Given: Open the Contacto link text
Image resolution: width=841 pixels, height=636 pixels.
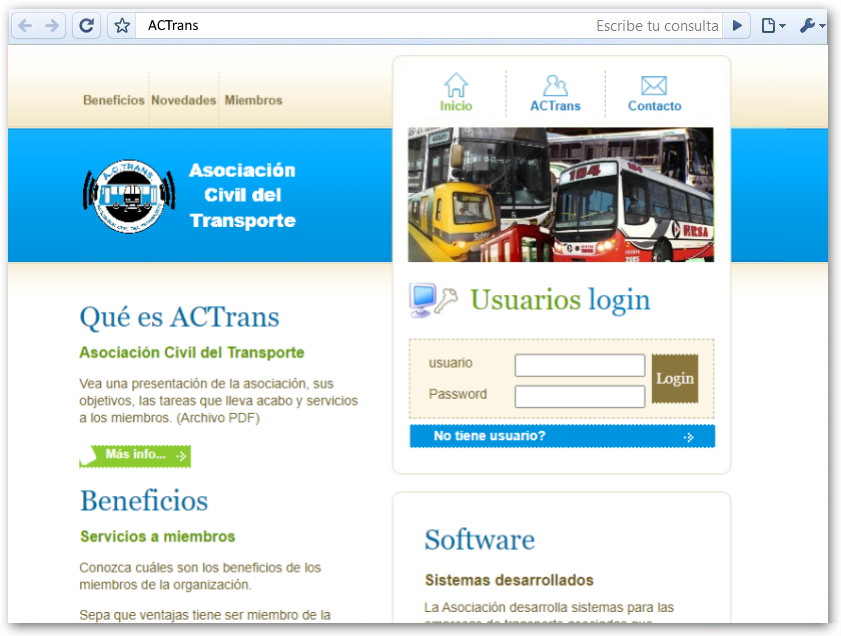Looking at the screenshot, I should pyautogui.click(x=654, y=106).
